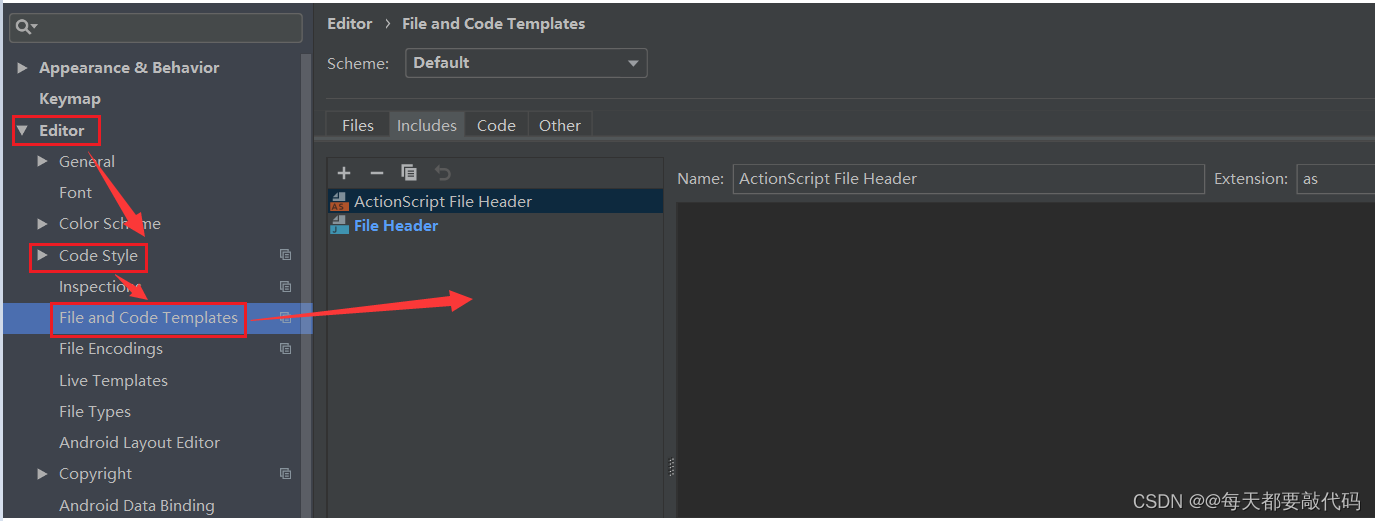Switch to the Other tab
The image size is (1376, 521).
coord(560,125)
